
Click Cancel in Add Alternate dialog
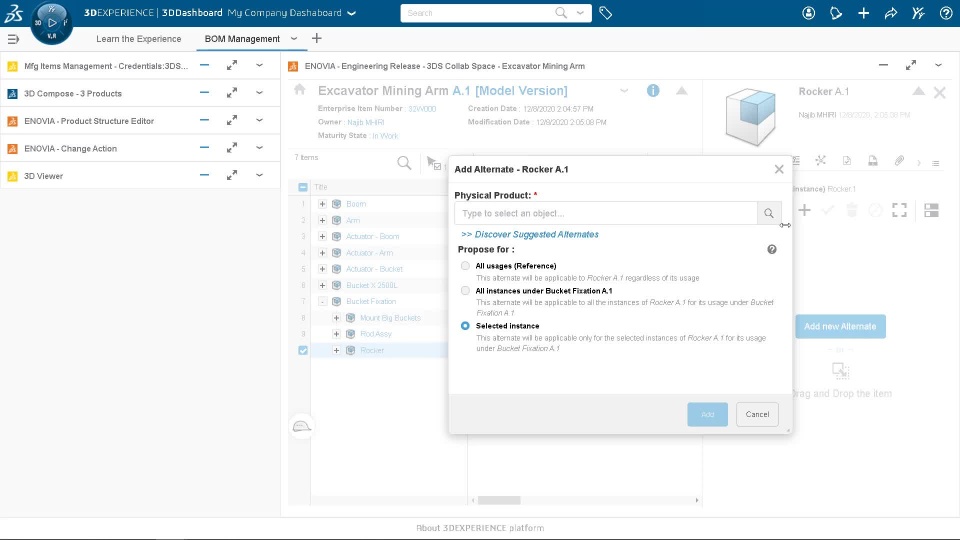[x=757, y=414]
